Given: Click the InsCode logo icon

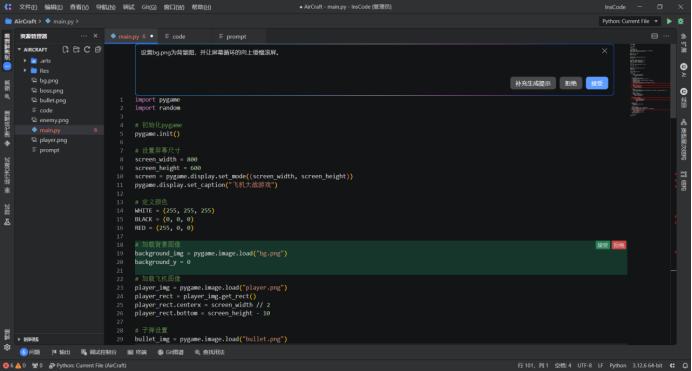Looking at the screenshot, I should (x=8, y=7).
